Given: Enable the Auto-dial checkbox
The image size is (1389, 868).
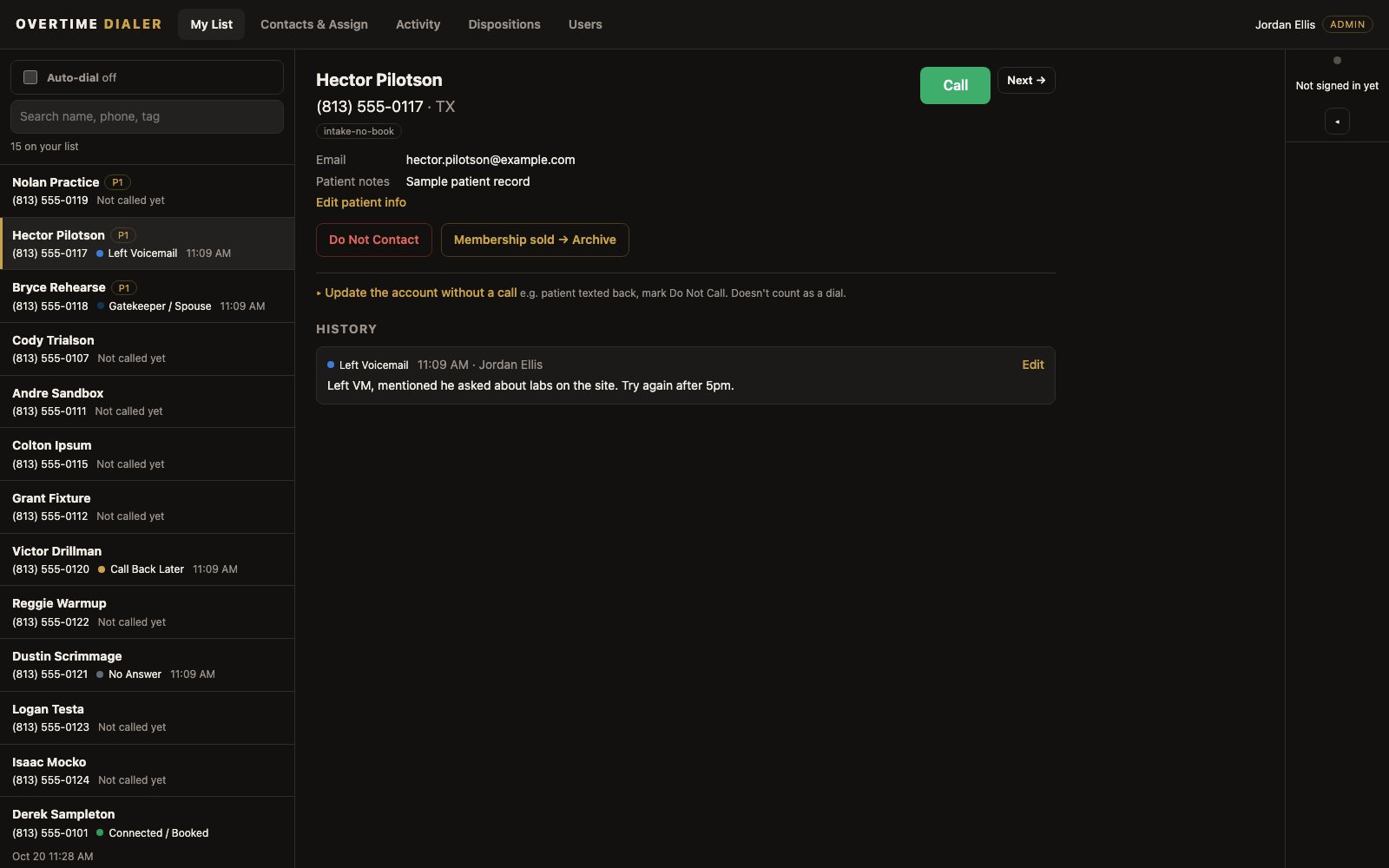Looking at the screenshot, I should tap(30, 77).
